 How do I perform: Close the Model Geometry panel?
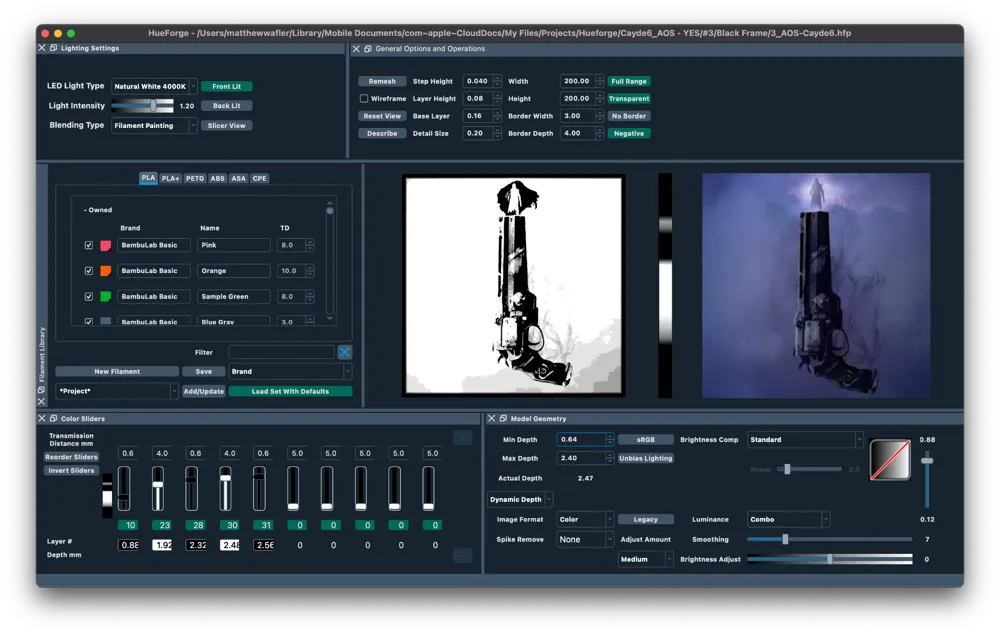[490, 418]
